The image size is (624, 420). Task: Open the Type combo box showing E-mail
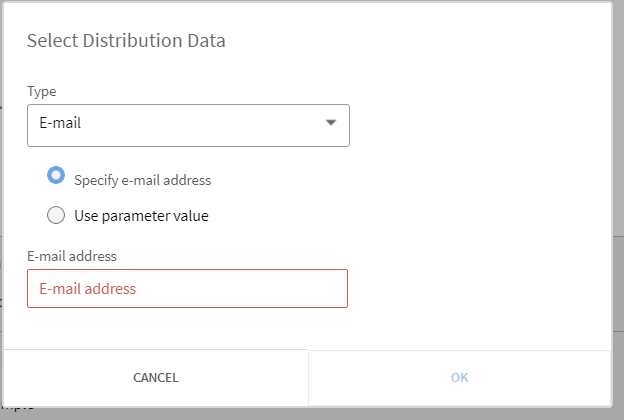[x=188, y=125]
